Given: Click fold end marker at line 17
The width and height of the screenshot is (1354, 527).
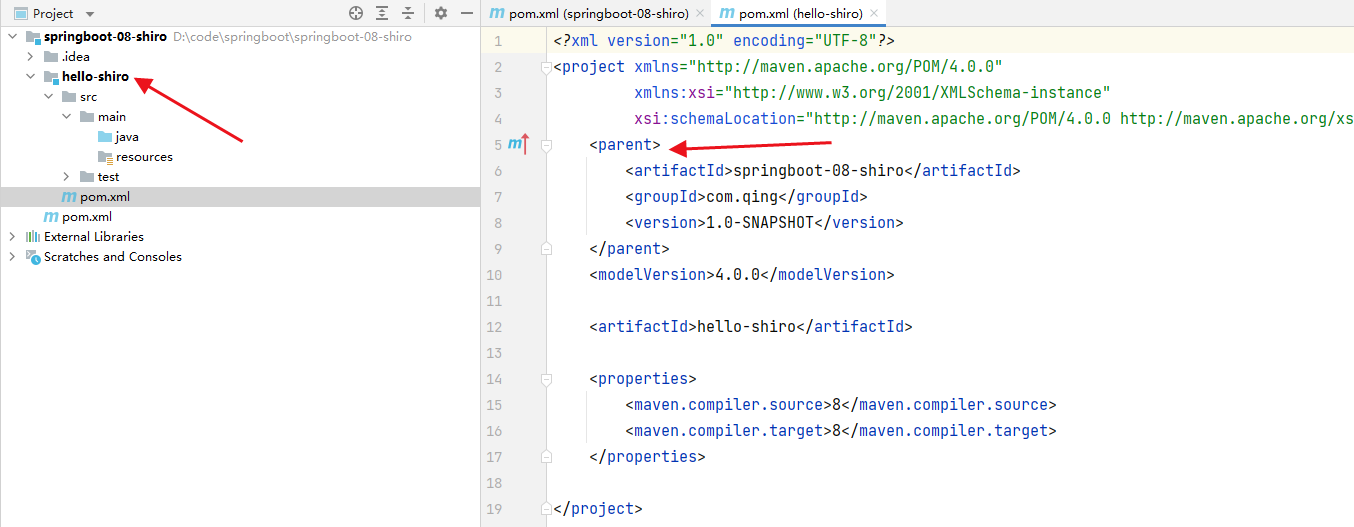Looking at the screenshot, I should click(546, 457).
